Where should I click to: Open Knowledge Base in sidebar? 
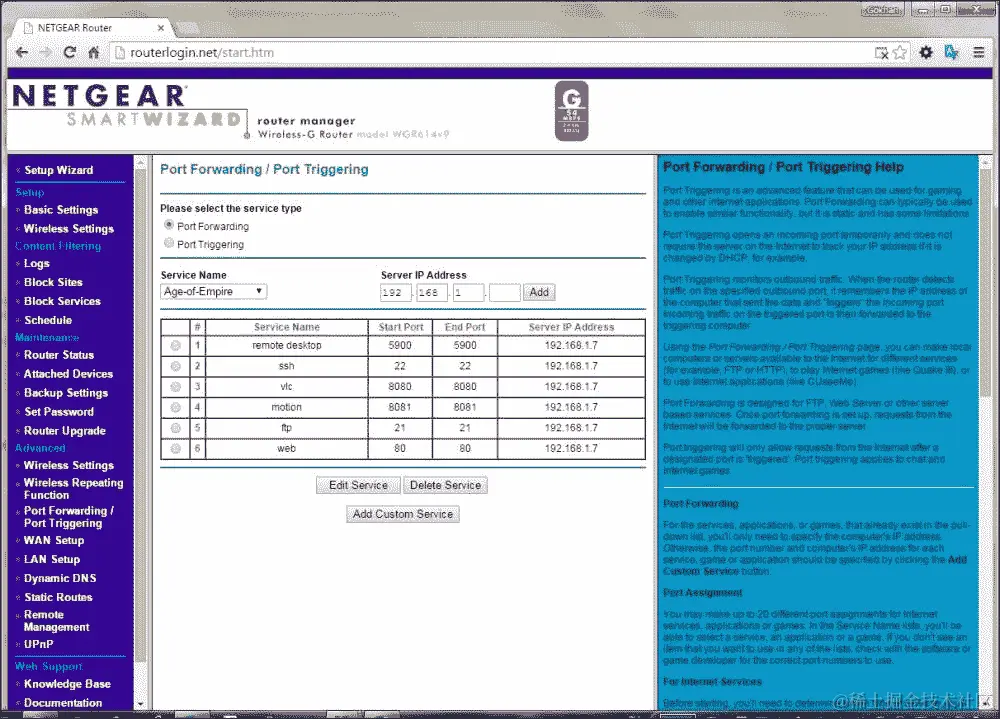pyautogui.click(x=68, y=684)
